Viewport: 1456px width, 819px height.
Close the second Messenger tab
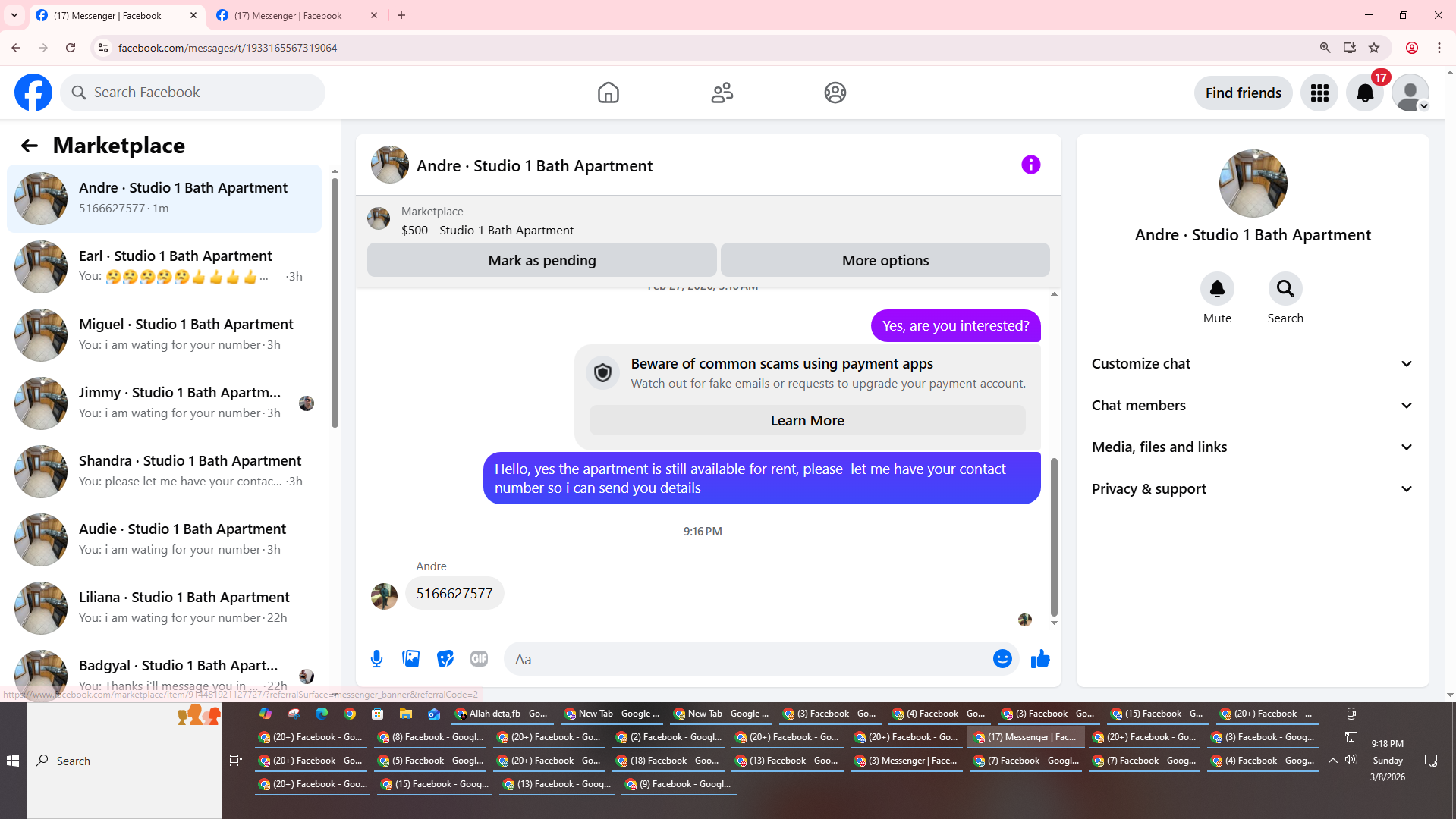pyautogui.click(x=374, y=15)
